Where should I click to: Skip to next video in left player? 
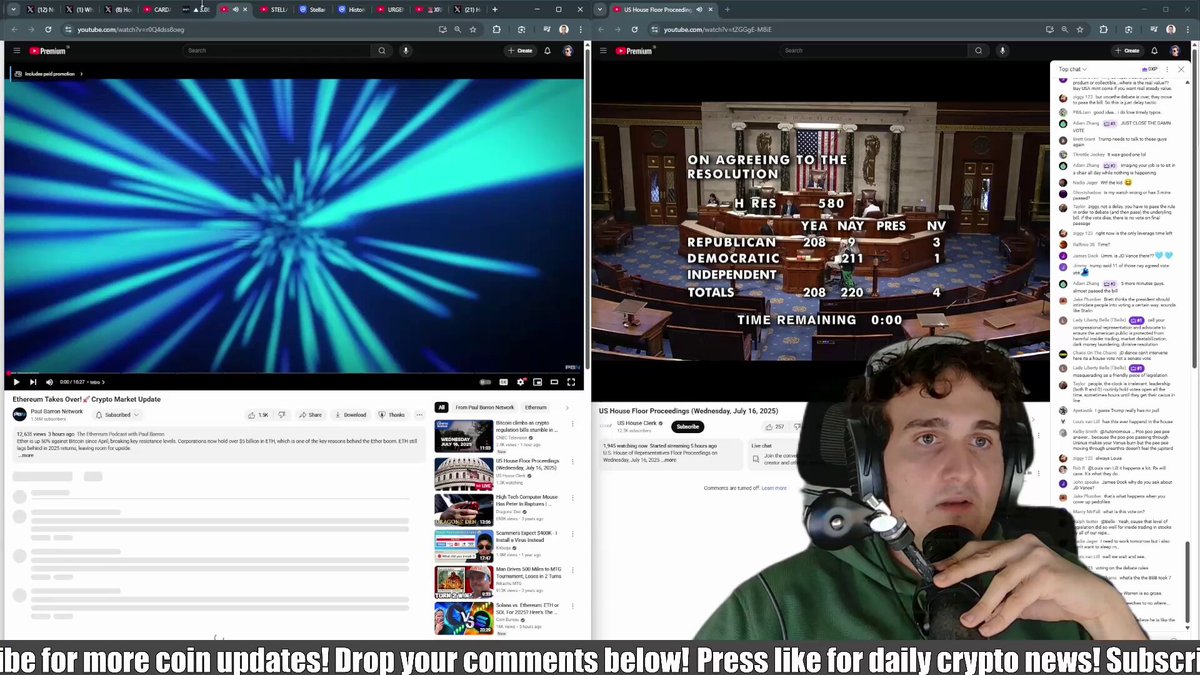coord(33,382)
